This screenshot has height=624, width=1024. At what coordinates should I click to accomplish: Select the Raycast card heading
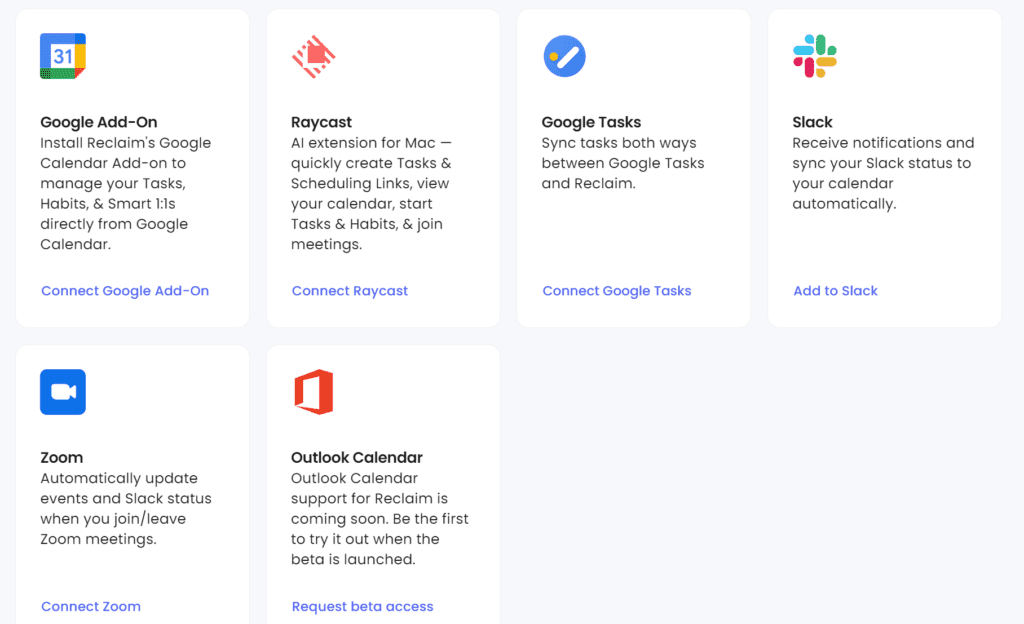pos(322,122)
